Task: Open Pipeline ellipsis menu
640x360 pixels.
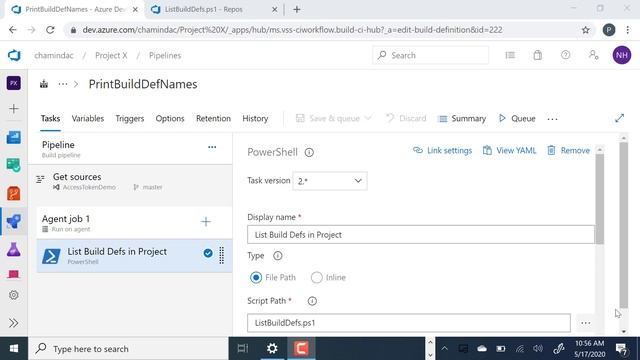Action: coord(212,147)
